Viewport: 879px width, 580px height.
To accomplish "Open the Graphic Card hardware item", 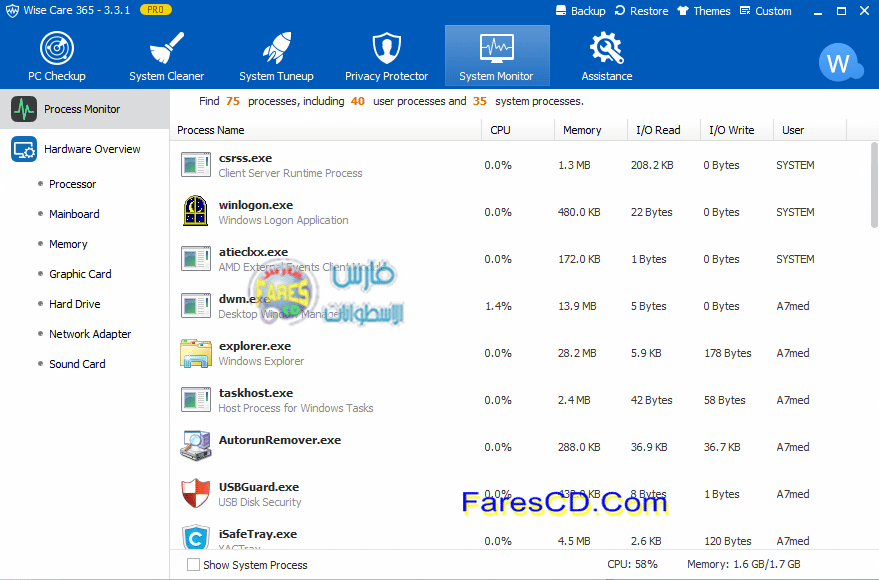I will point(80,274).
